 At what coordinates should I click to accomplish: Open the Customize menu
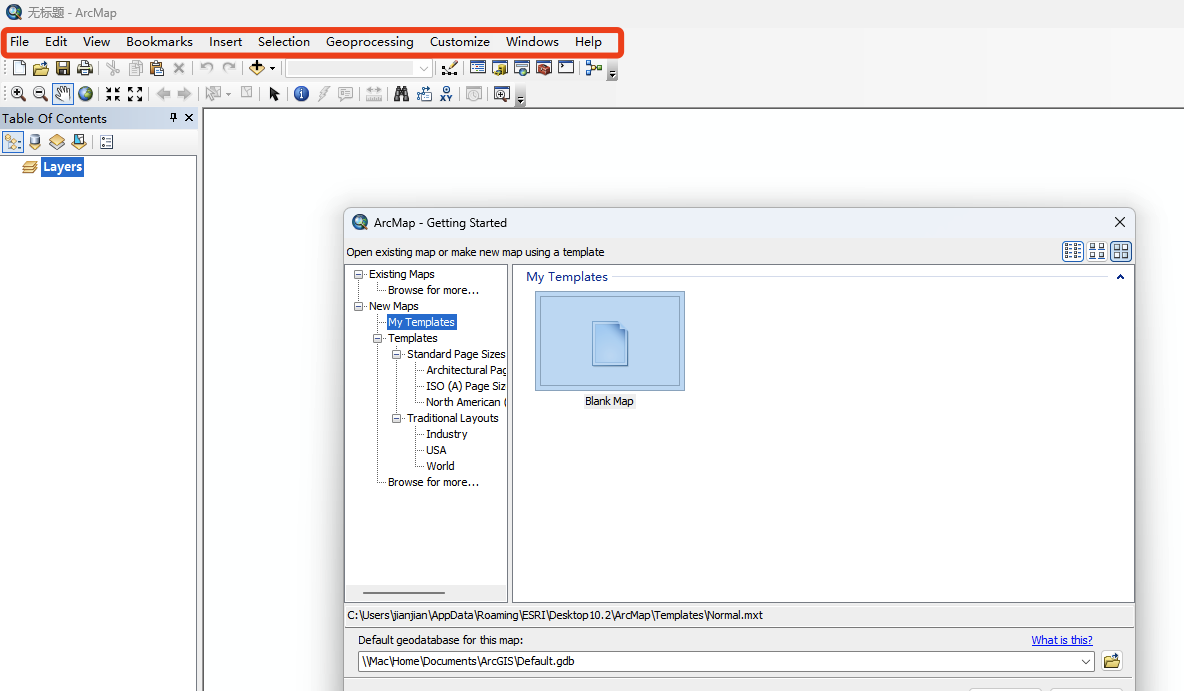click(x=460, y=42)
